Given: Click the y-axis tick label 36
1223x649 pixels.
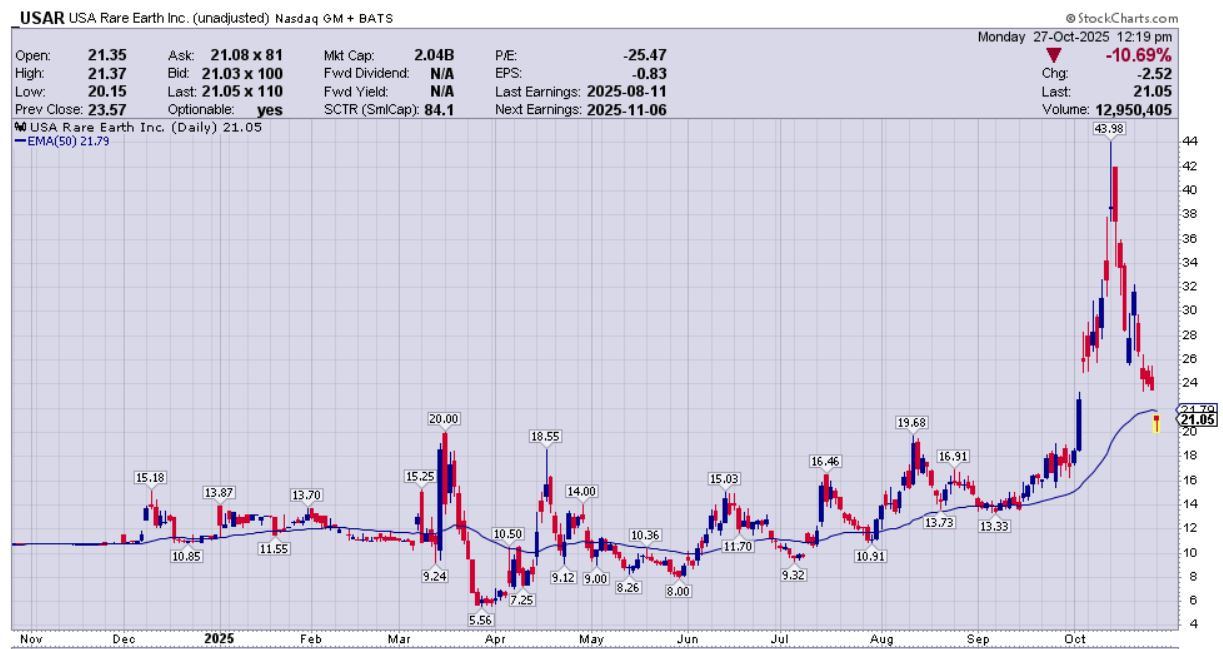Looking at the screenshot, I should [1190, 238].
